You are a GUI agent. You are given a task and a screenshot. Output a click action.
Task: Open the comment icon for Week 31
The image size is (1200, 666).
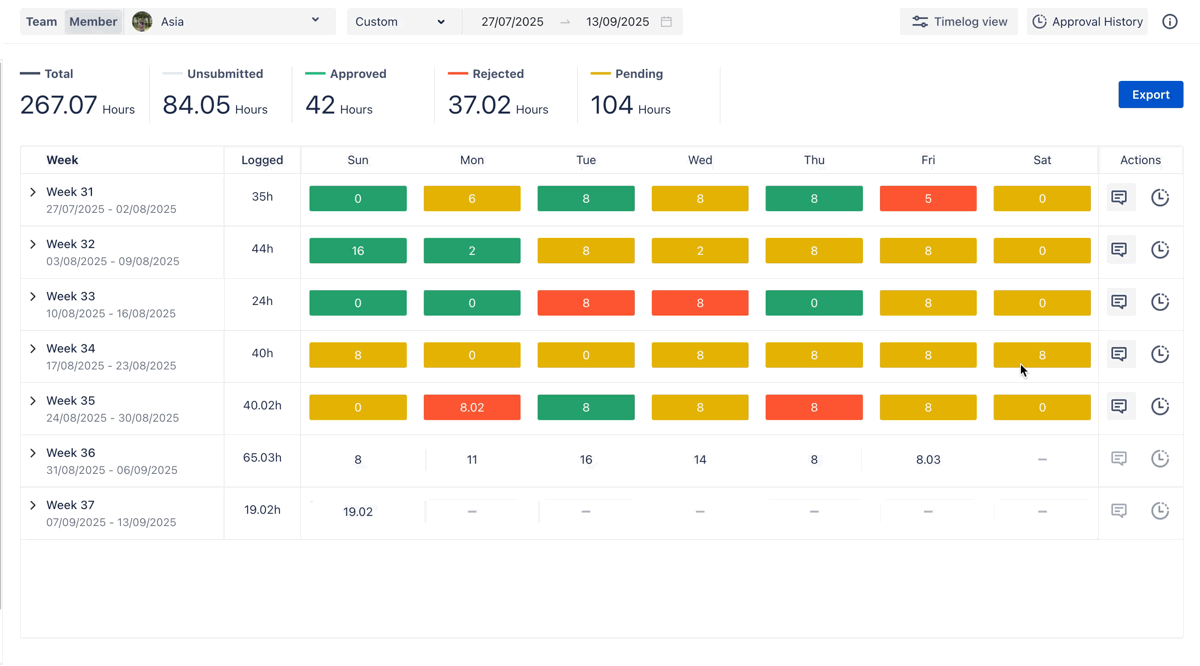1119,198
